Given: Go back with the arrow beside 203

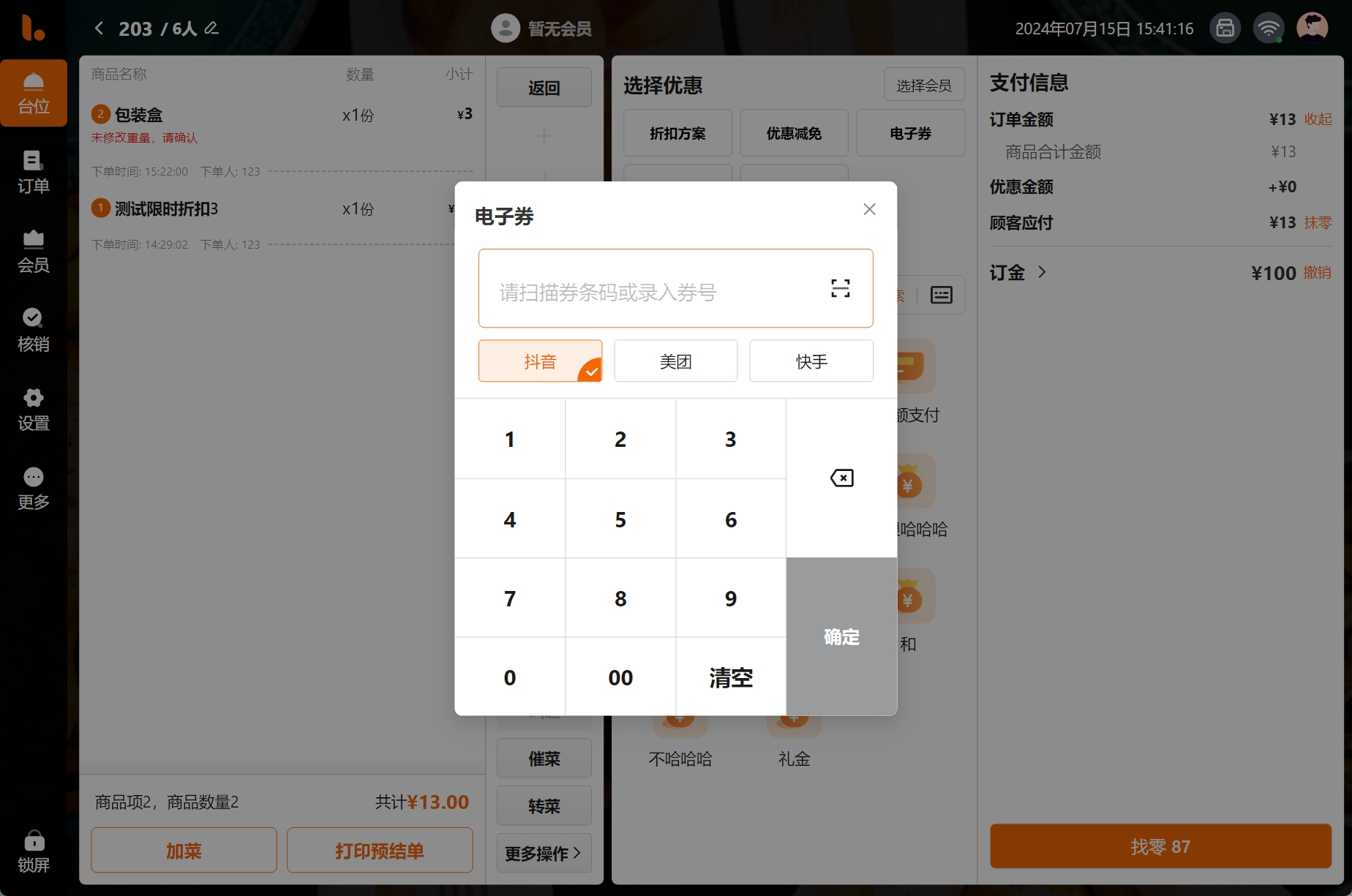Looking at the screenshot, I should pyautogui.click(x=99, y=29).
